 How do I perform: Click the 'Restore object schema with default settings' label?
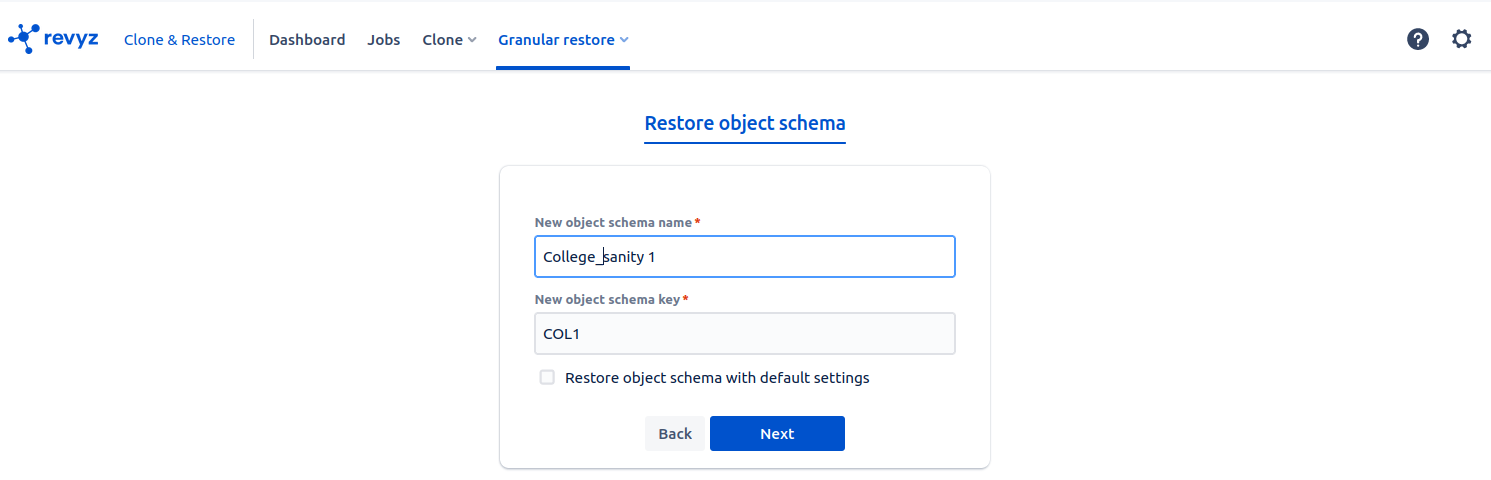pyautogui.click(x=716, y=378)
